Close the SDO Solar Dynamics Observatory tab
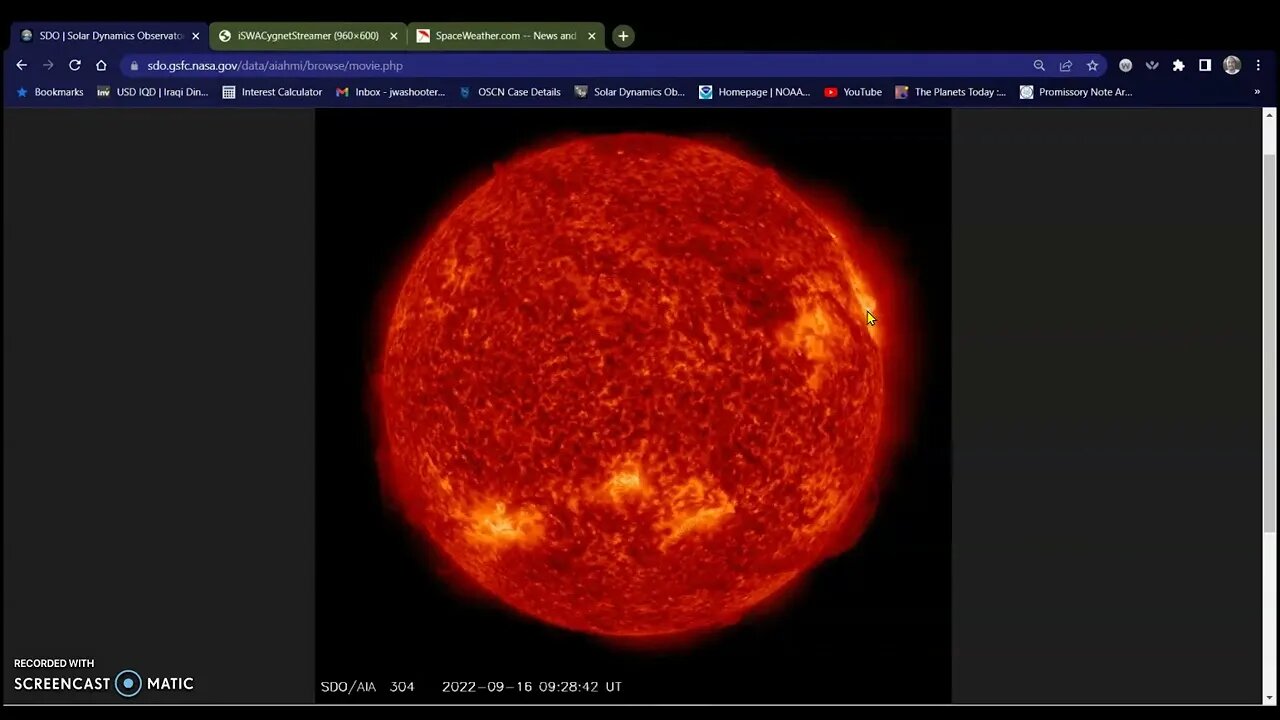Screen dimensions: 1280x720 pos(196,36)
